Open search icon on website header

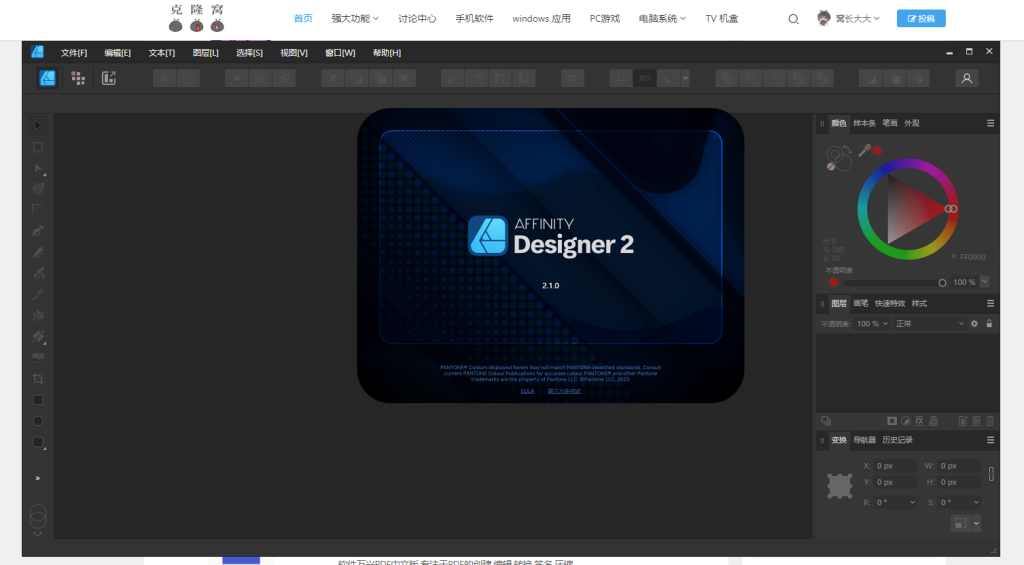click(793, 19)
